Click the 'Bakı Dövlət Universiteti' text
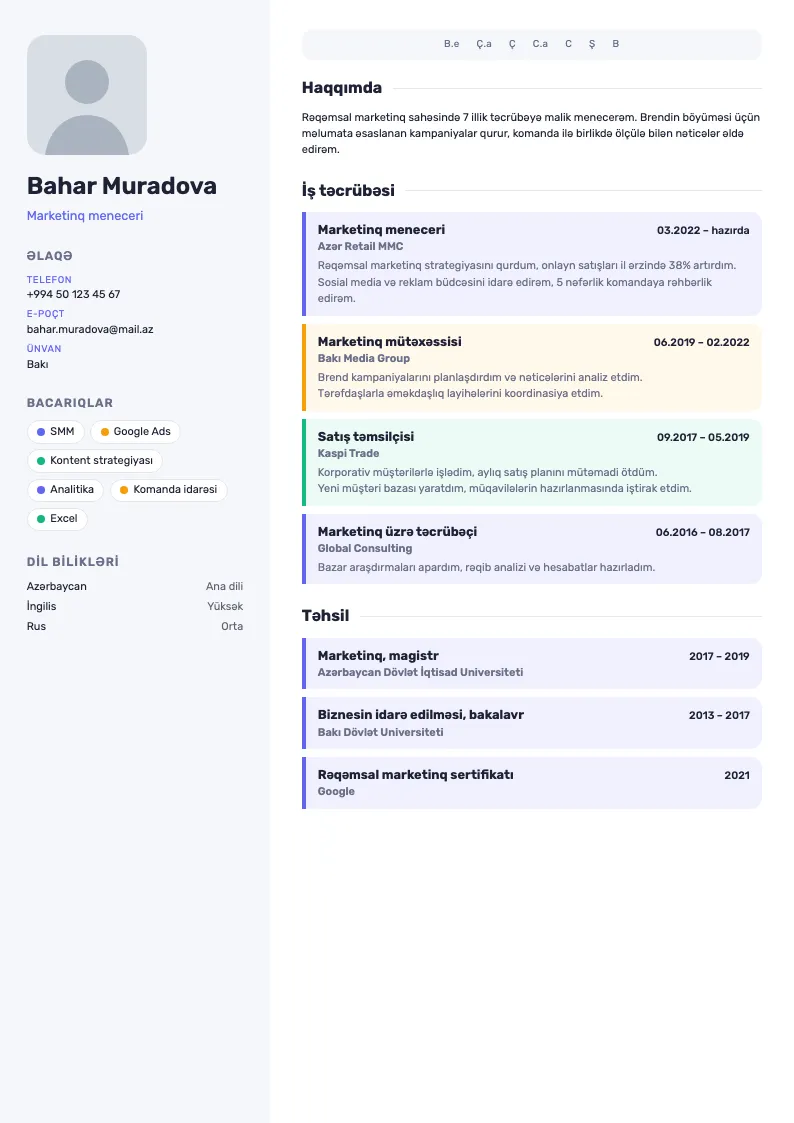 click(381, 732)
